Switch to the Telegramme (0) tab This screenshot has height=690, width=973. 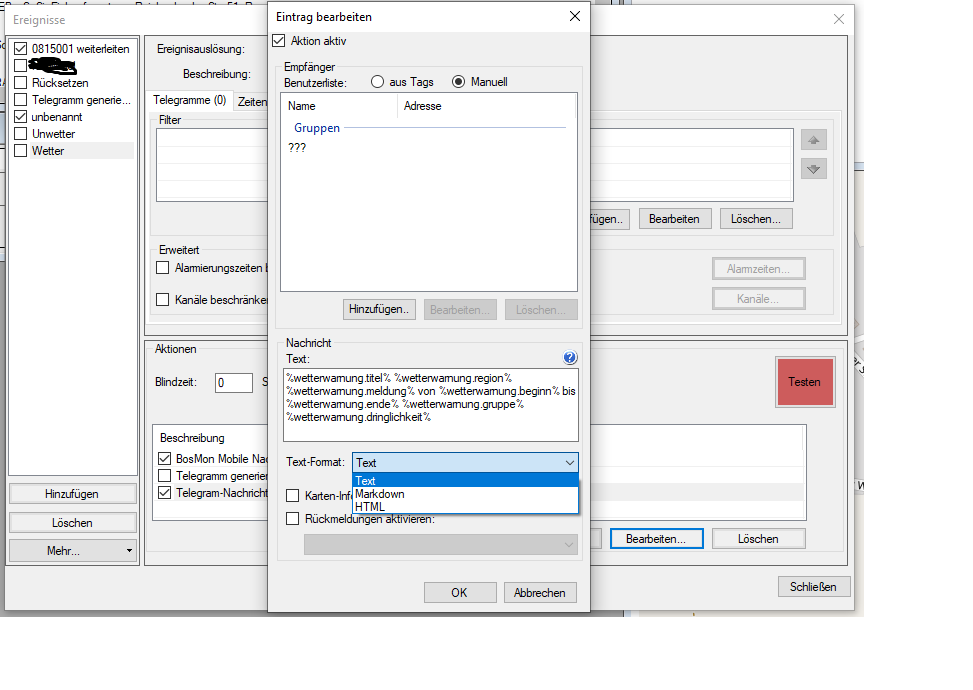(188, 101)
